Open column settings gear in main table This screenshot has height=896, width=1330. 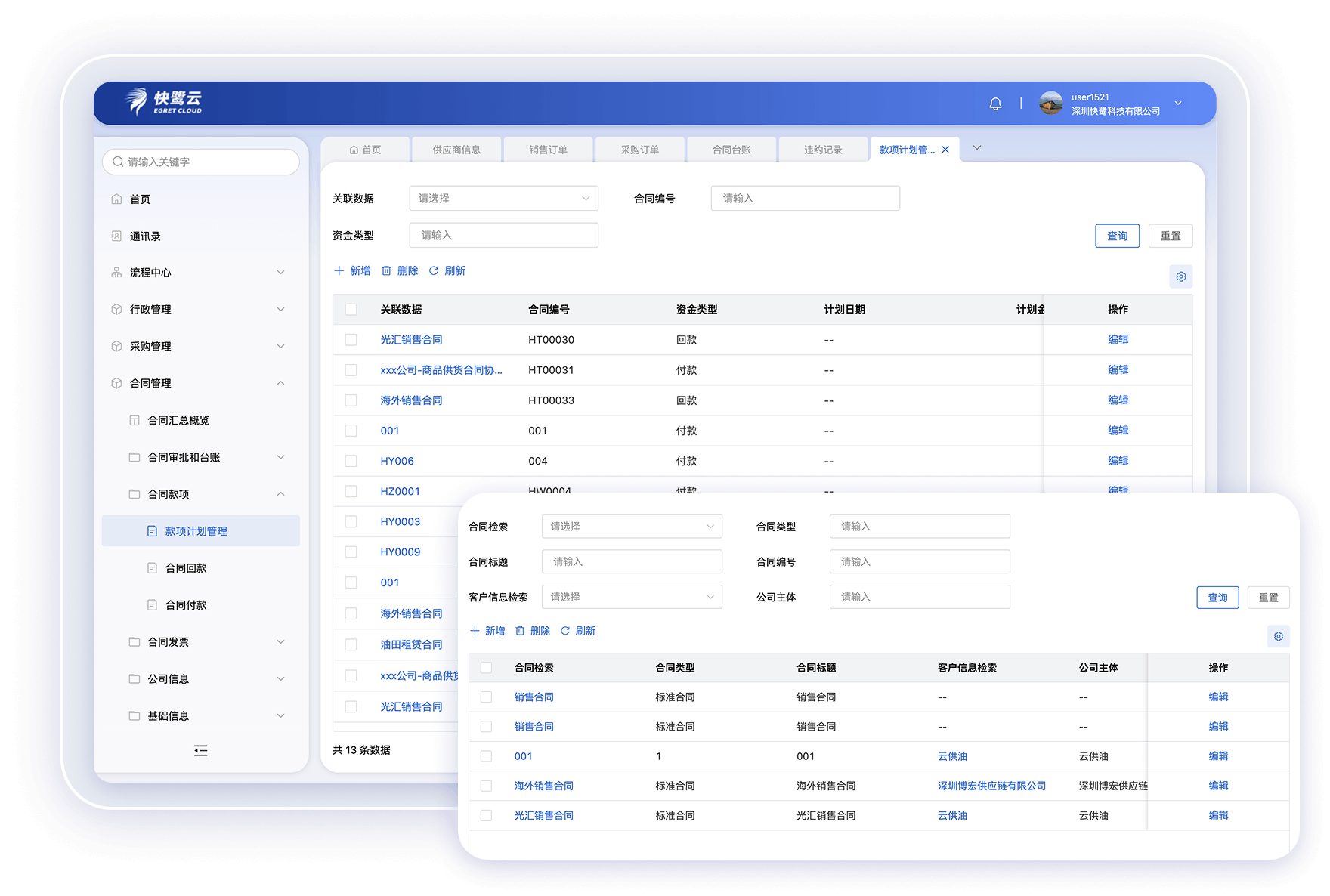1181,277
